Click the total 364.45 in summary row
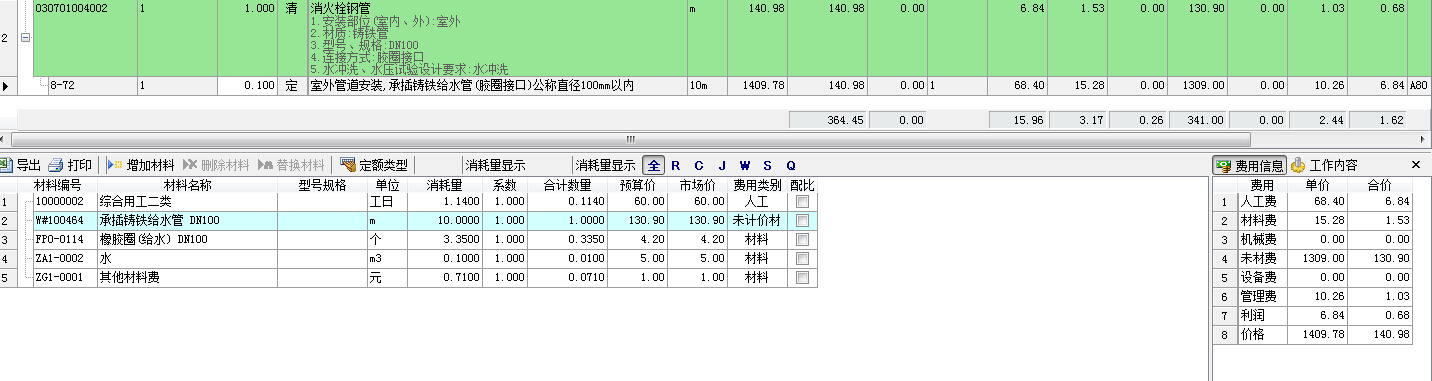This screenshot has width=1432, height=381. point(827,121)
